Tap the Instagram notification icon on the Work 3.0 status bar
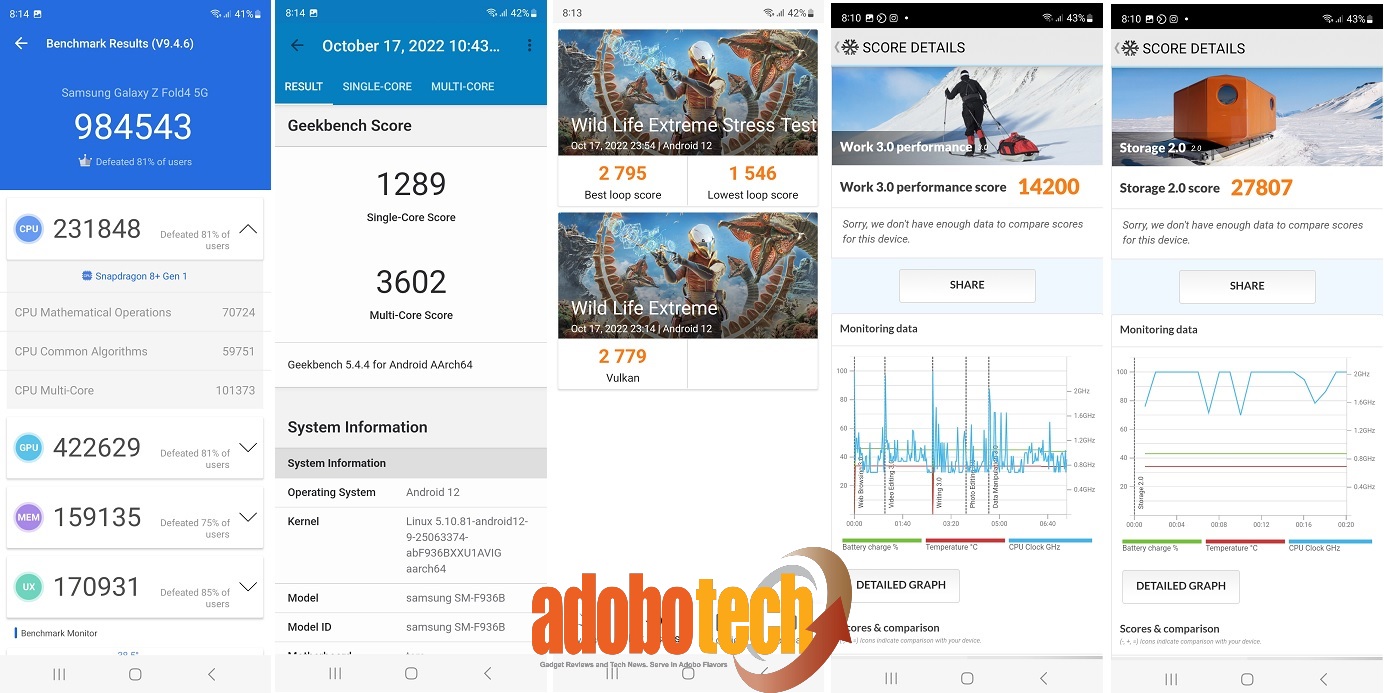This screenshot has width=1384, height=693. tap(894, 18)
